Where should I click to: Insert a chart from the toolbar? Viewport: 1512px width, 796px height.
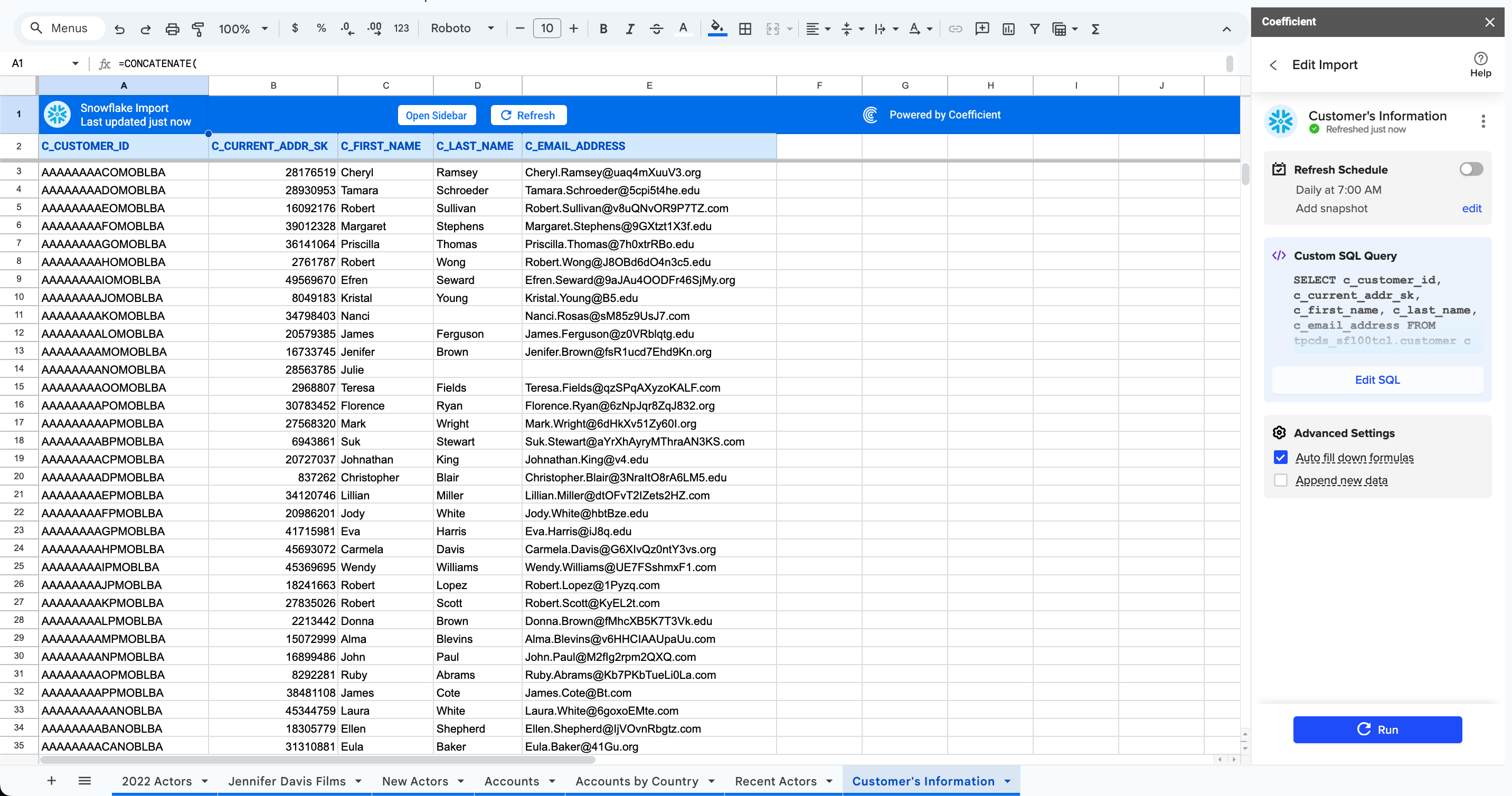pos(1008,28)
